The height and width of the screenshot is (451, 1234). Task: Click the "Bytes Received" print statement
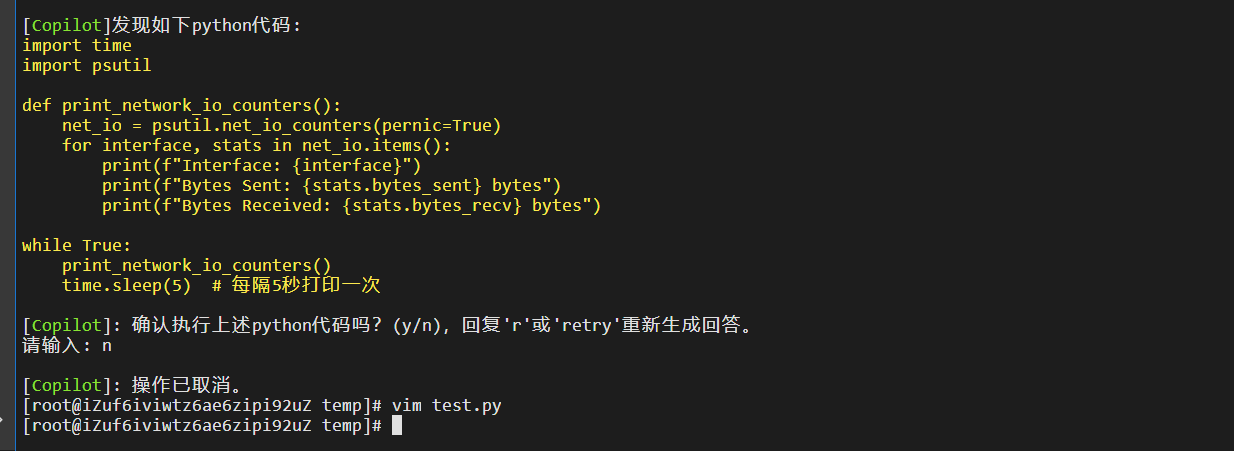click(350, 206)
